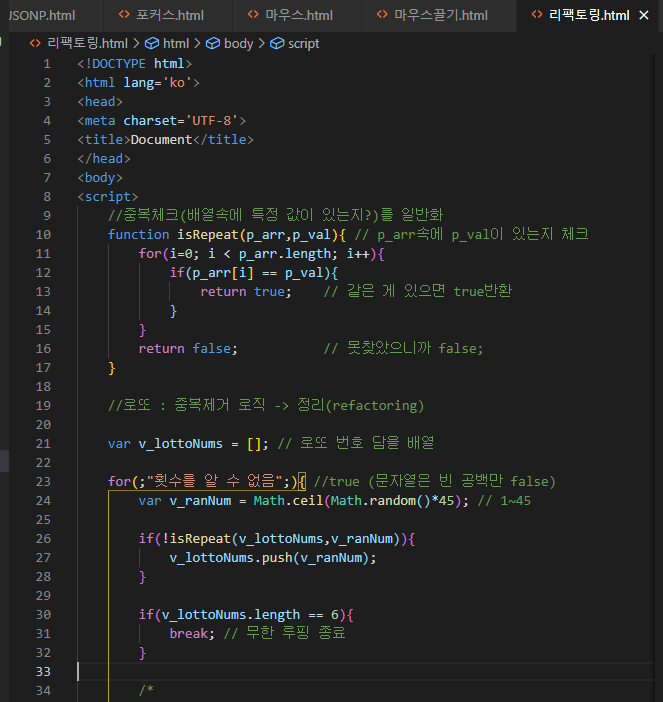Viewport: 663px width, 702px height.
Task: Click the v_lottoNums.length == 6 condition
Action: [250, 615]
